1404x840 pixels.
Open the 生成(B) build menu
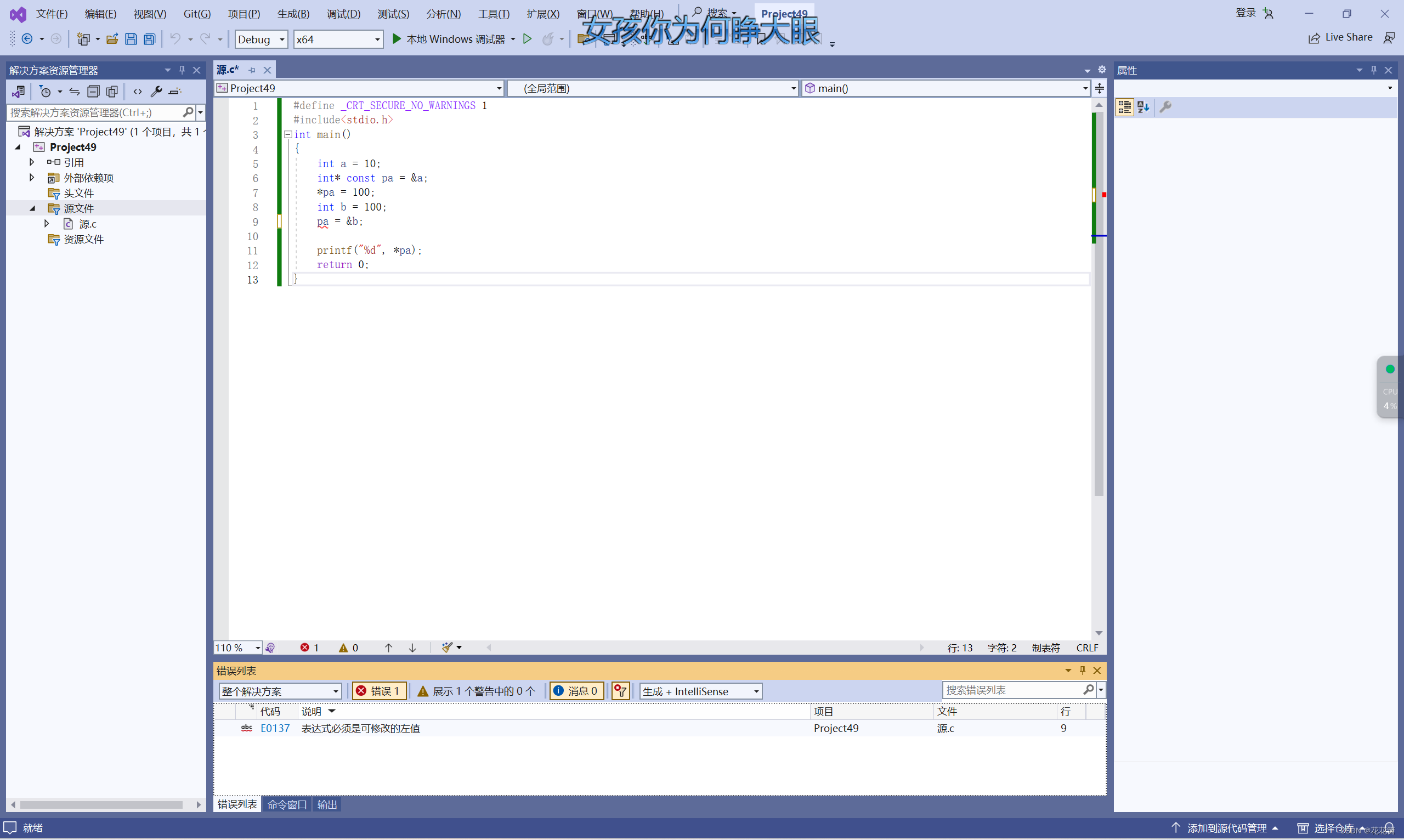click(293, 14)
